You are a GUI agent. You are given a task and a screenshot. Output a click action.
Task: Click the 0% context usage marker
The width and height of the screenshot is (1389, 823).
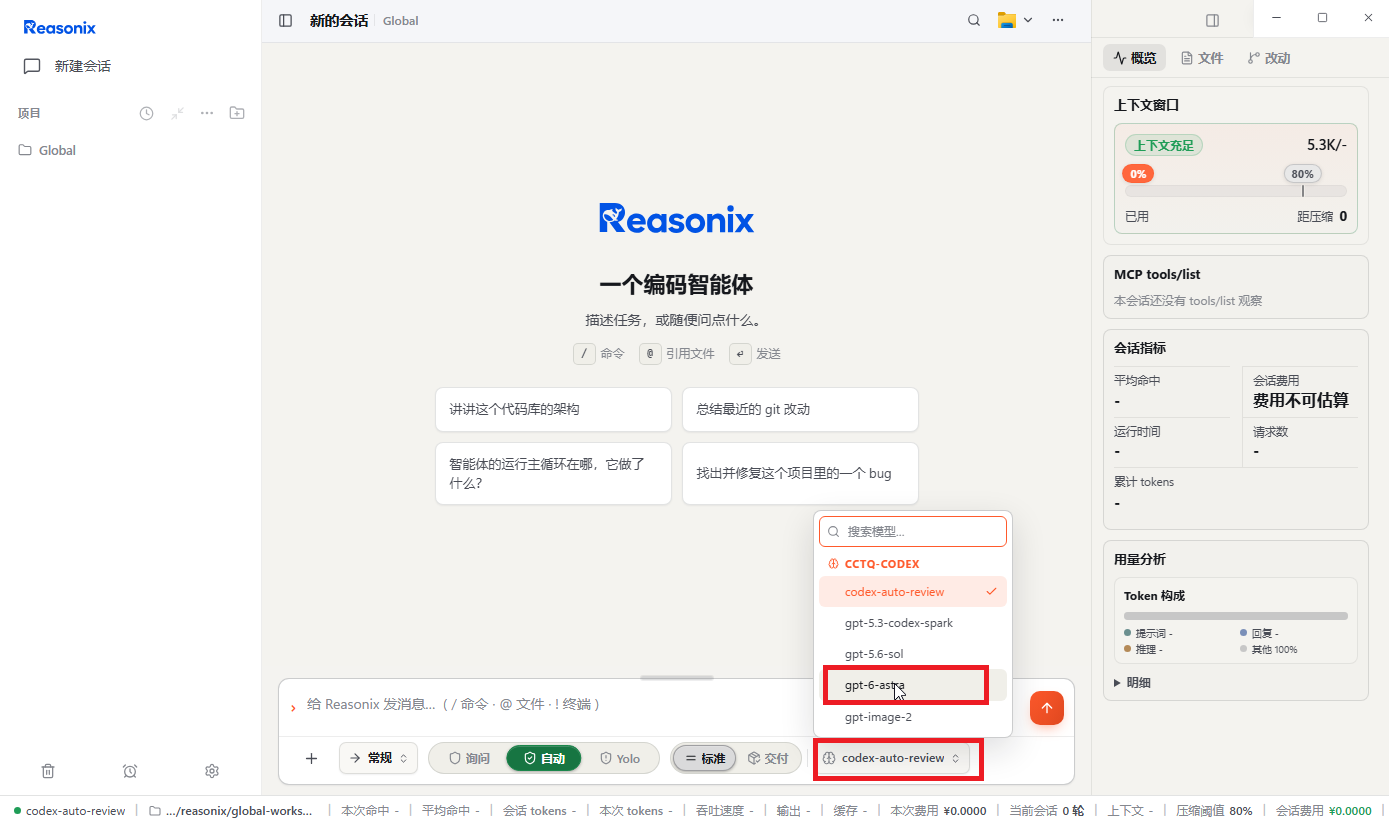tap(1138, 174)
